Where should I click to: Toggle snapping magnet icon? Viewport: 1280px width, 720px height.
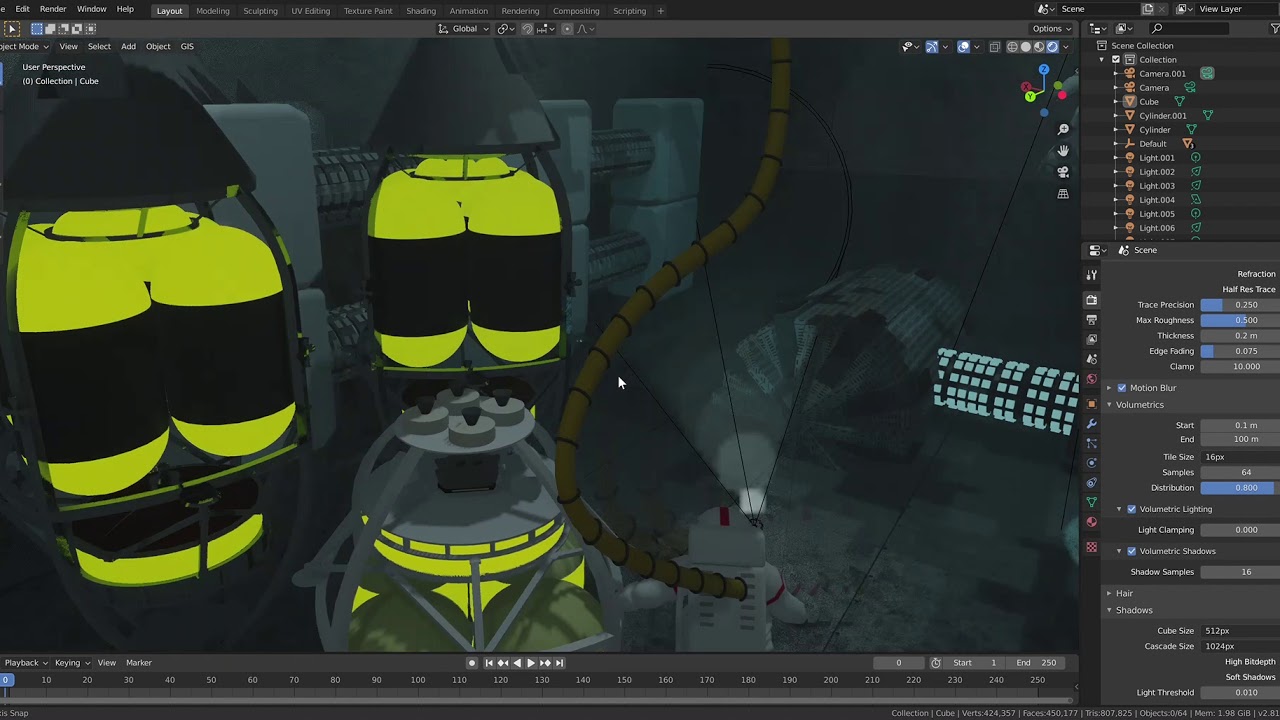point(527,28)
